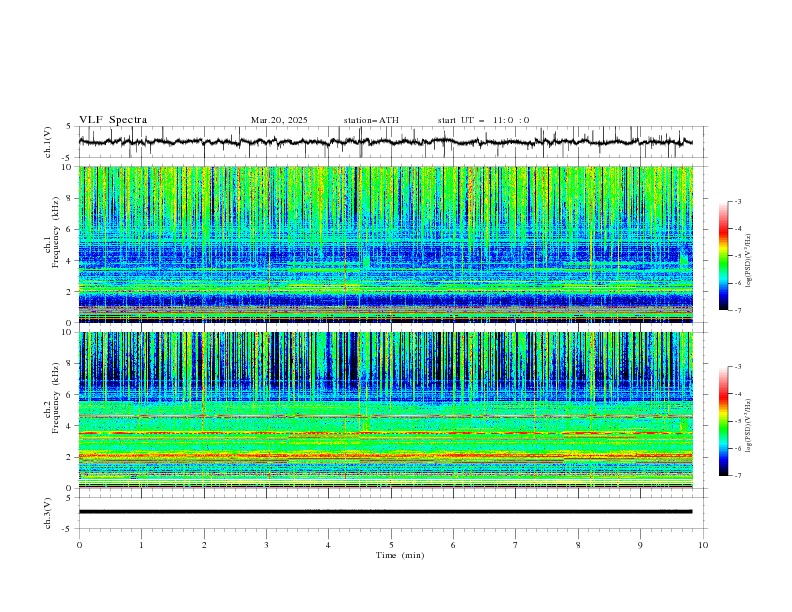Click the ch.1 'Frequency (kHz)' axis label
This screenshot has height=612, width=792.
tap(56, 230)
